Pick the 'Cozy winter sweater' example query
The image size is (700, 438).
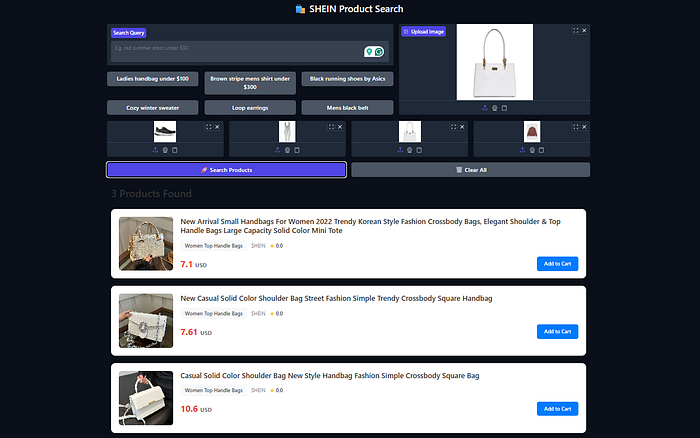click(x=153, y=108)
